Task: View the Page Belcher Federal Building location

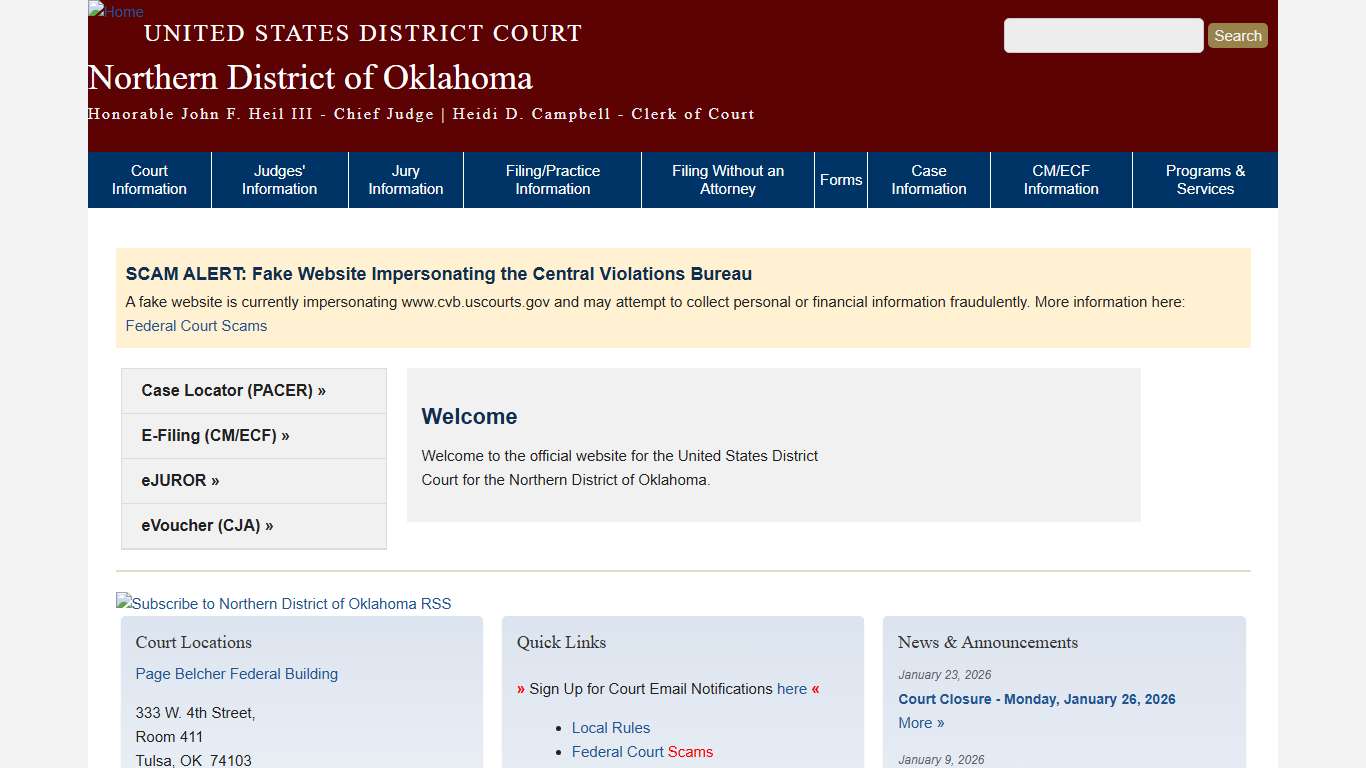Action: [x=236, y=673]
